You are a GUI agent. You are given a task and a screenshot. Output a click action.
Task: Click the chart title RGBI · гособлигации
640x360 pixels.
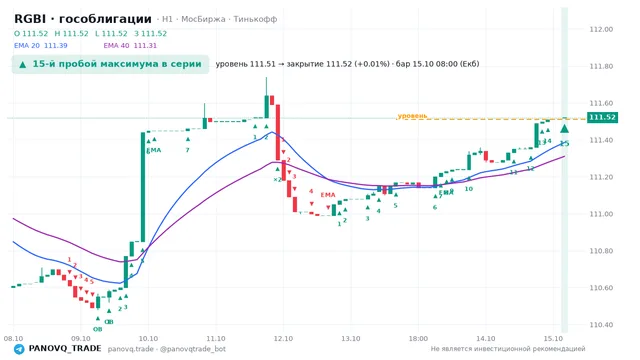83,19
